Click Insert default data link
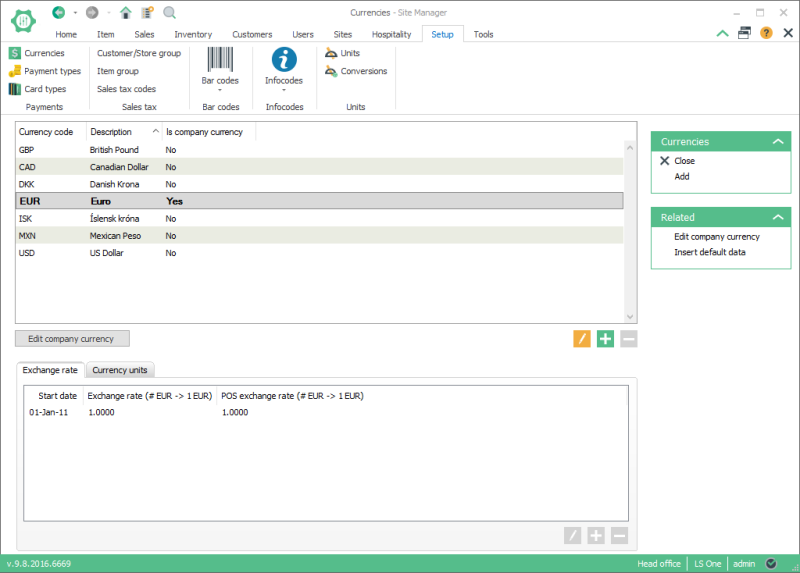 pos(709,252)
